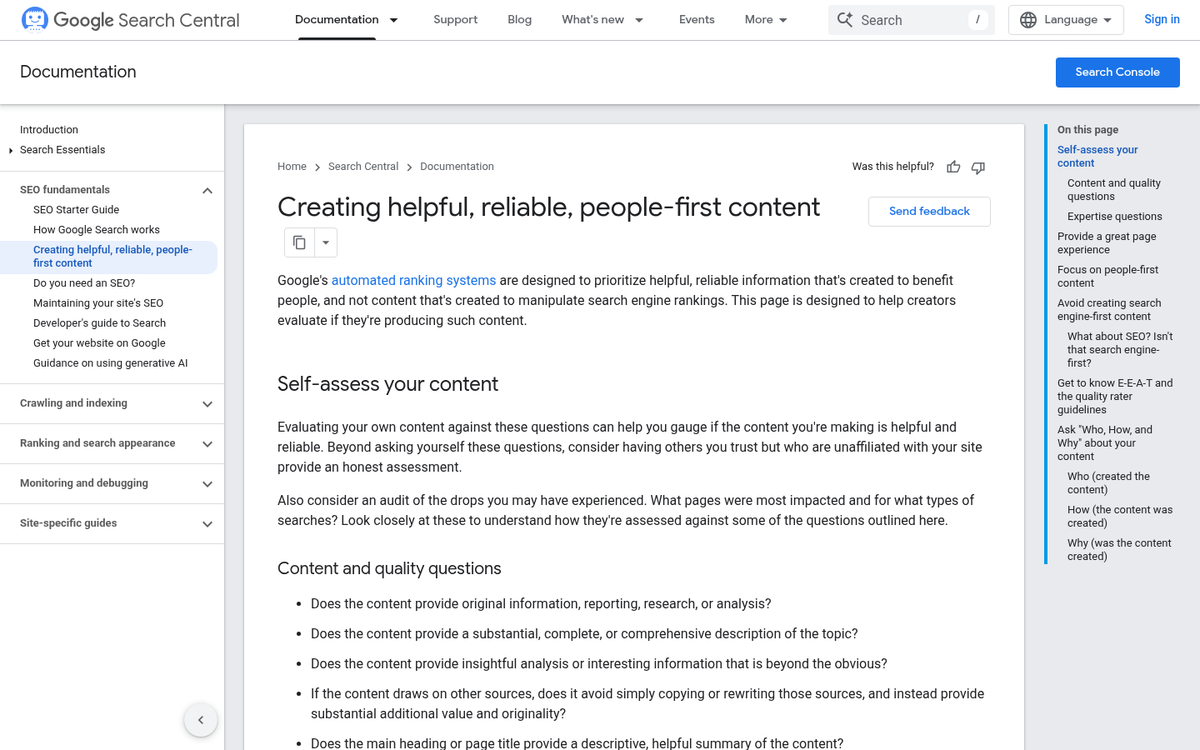Click the Send feedback button
The image size is (1200, 750).
pyautogui.click(x=929, y=211)
